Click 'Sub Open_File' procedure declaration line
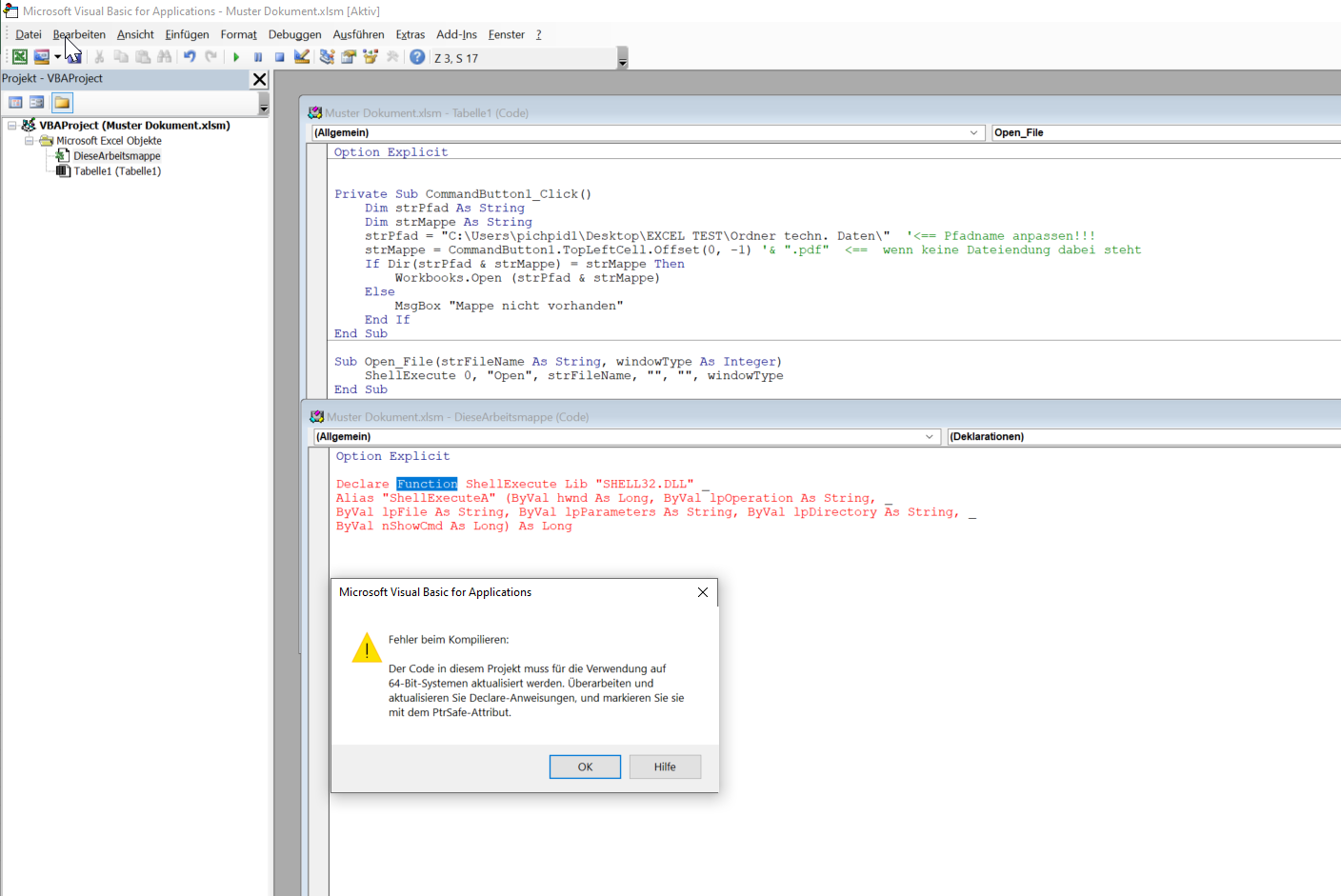The width and height of the screenshot is (1341, 896). (558, 362)
